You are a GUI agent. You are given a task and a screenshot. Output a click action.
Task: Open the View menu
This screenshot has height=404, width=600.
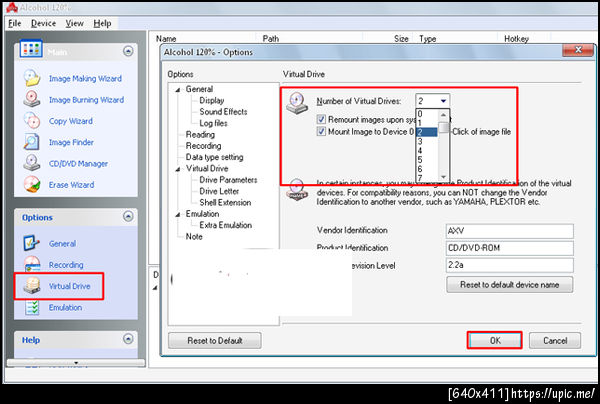pos(74,23)
